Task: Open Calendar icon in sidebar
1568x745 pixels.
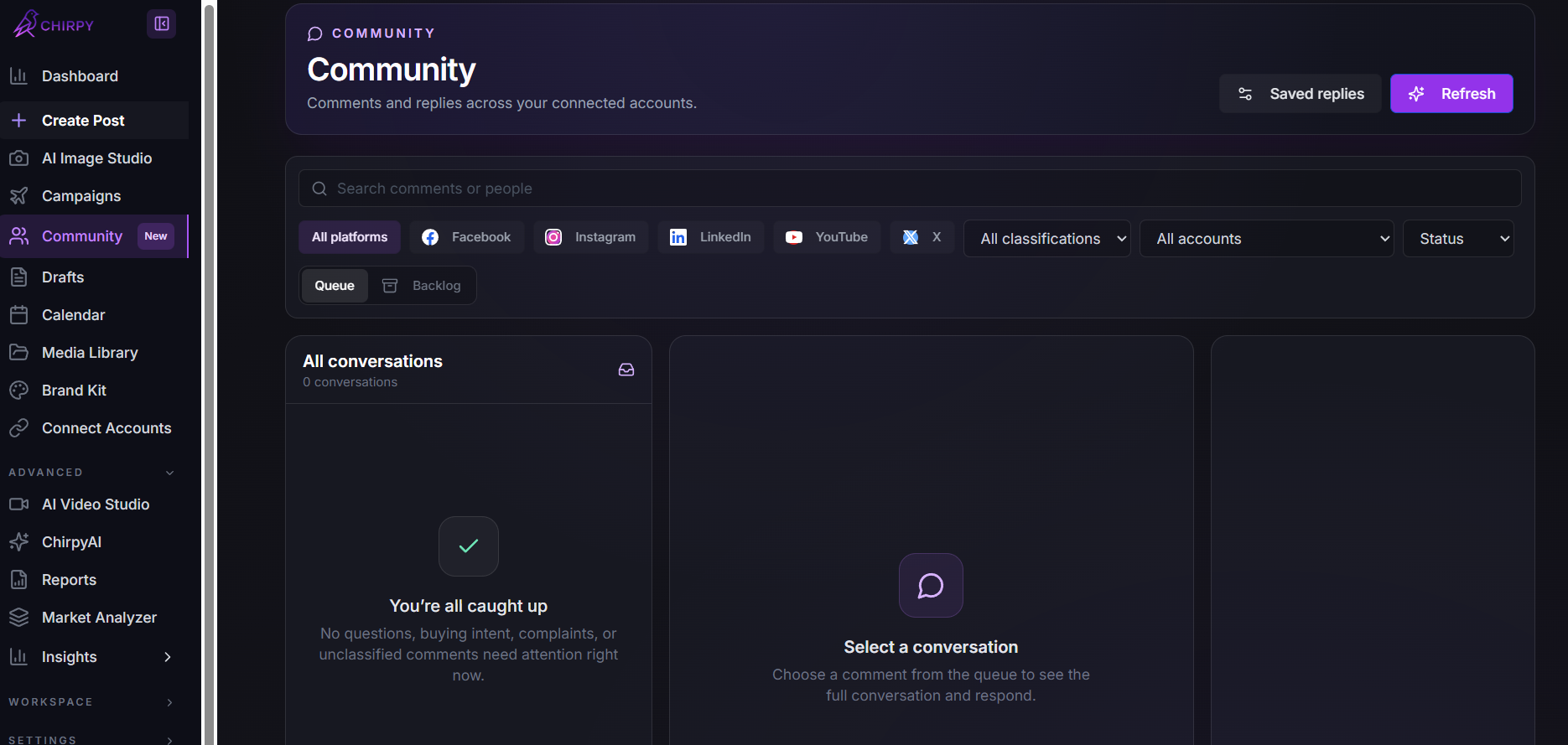Action: click(x=19, y=315)
